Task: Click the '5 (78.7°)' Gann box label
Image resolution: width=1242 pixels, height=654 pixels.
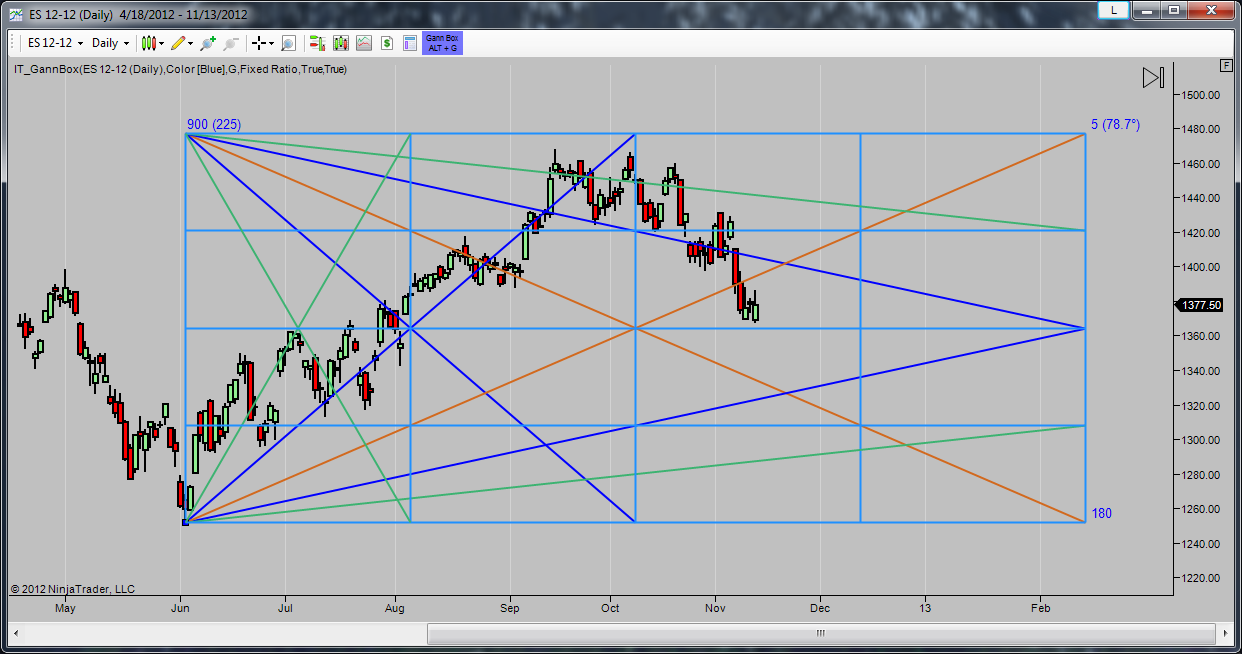Action: point(1115,125)
